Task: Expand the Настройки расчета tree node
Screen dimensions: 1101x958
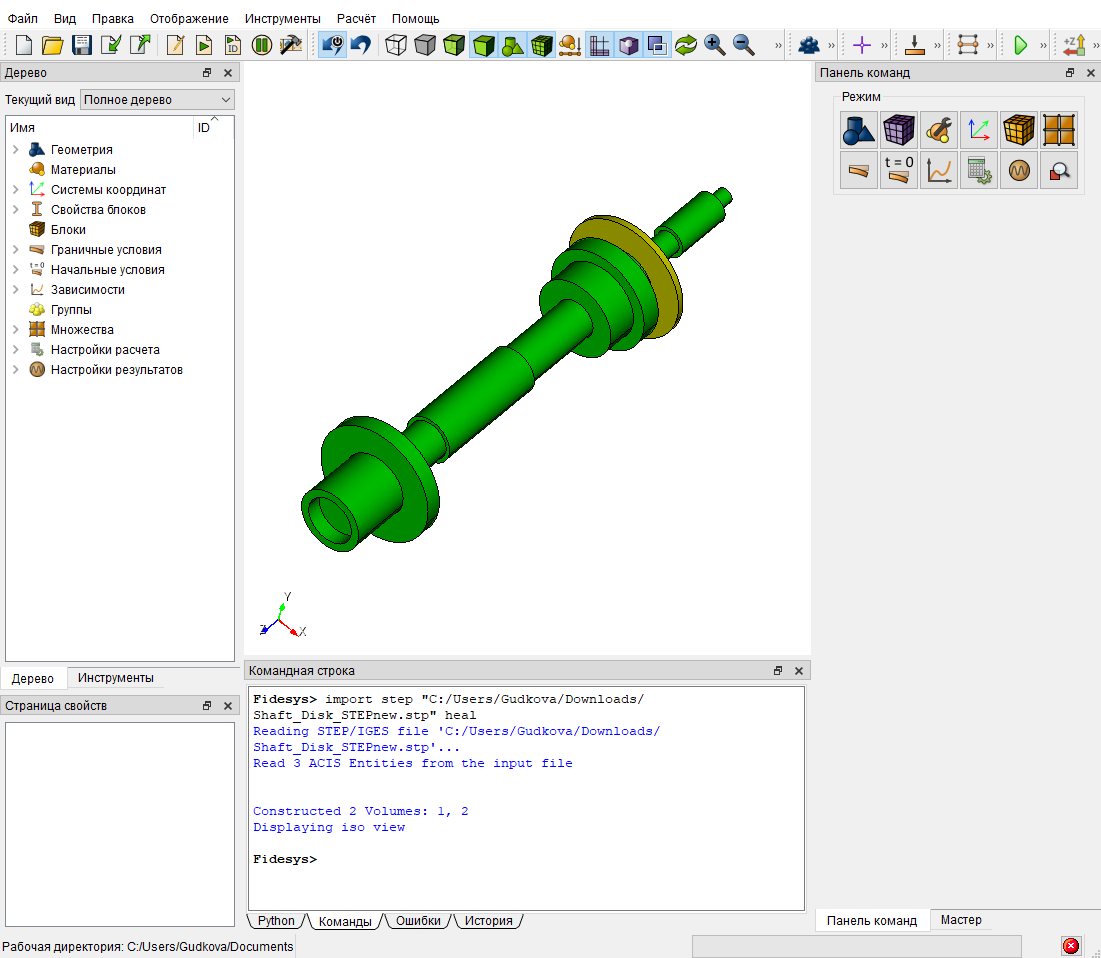Action: coord(15,350)
